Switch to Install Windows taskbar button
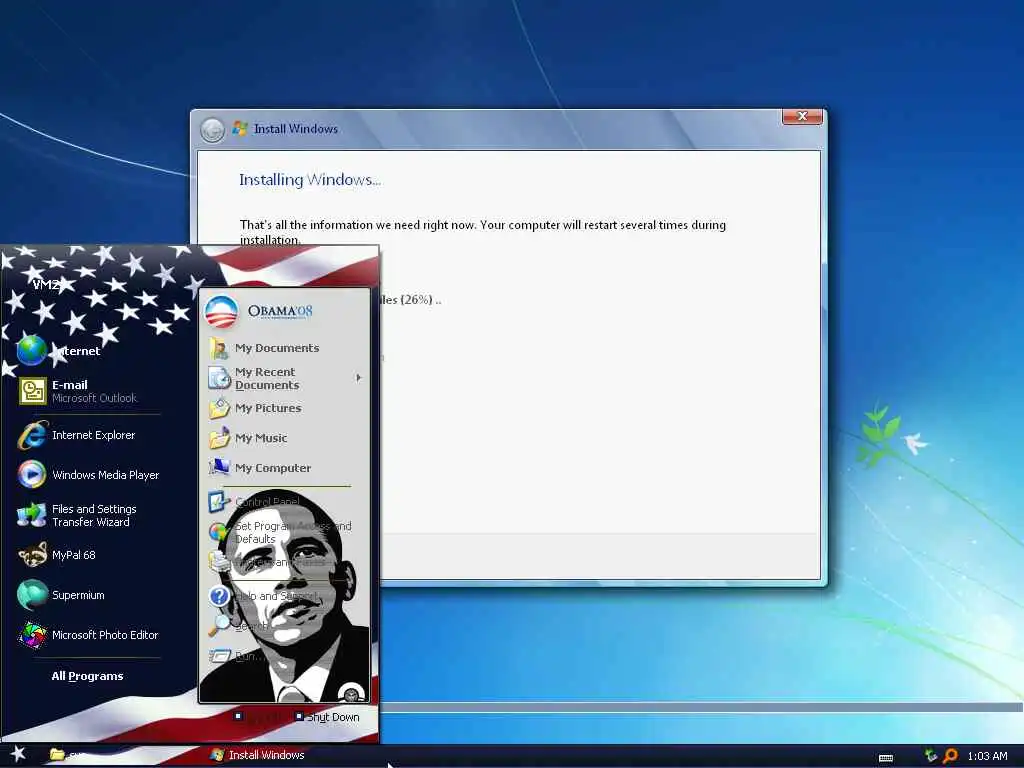1024x768 pixels. [x=258, y=755]
